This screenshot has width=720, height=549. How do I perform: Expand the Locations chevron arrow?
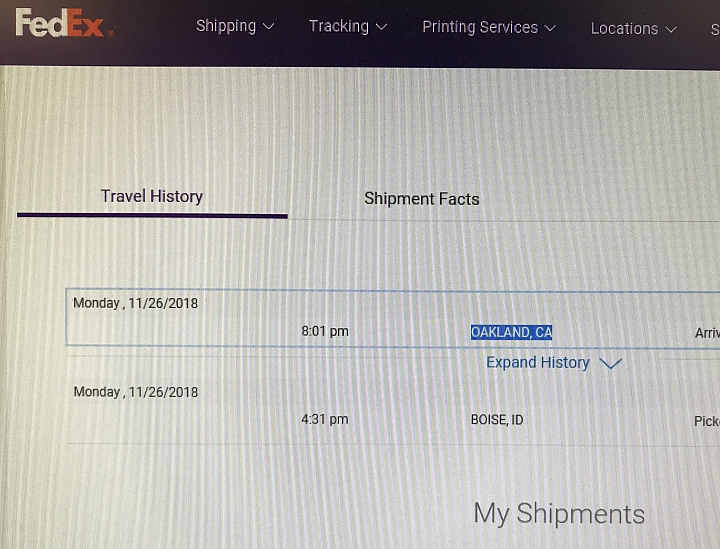671,30
